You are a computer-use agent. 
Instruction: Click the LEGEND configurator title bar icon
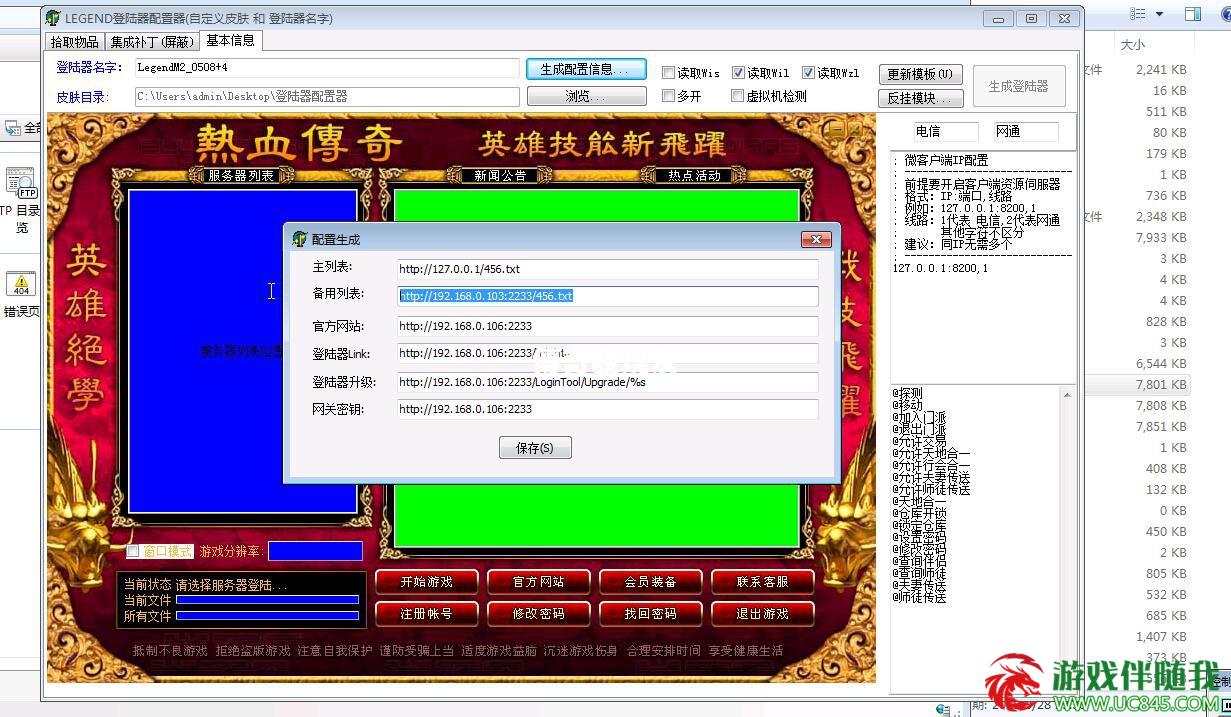click(54, 18)
